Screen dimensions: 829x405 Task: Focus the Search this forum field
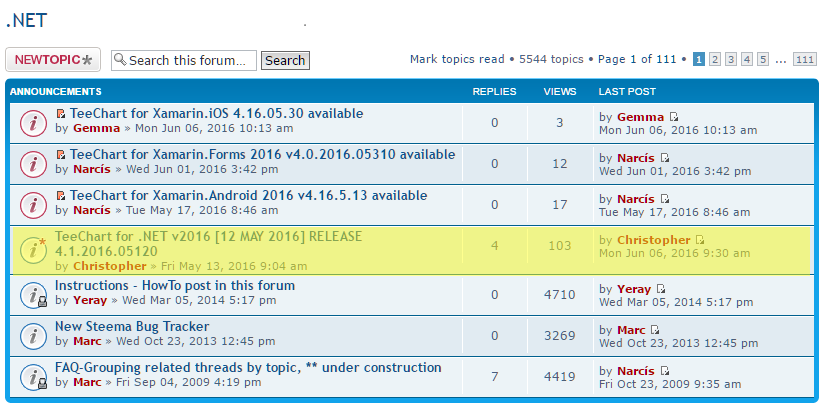[x=183, y=60]
